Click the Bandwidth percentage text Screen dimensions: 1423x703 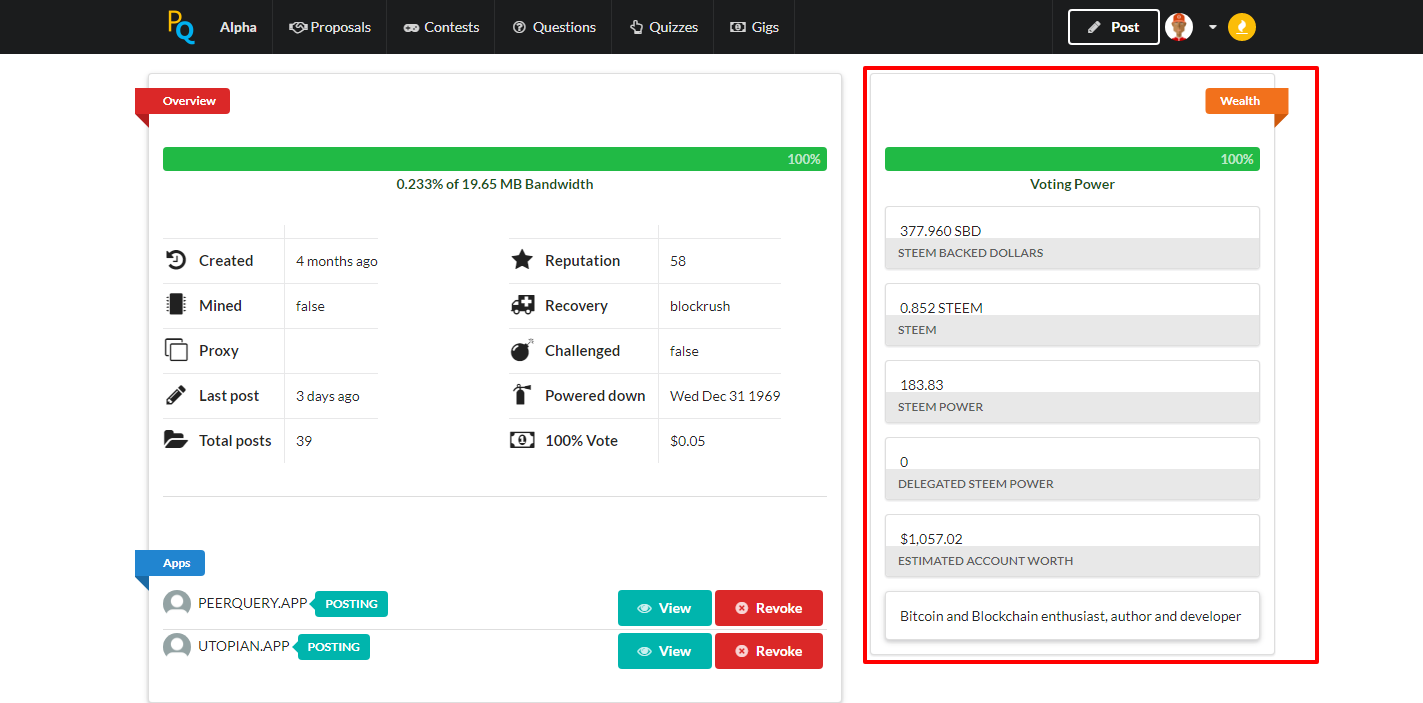pyautogui.click(x=495, y=184)
